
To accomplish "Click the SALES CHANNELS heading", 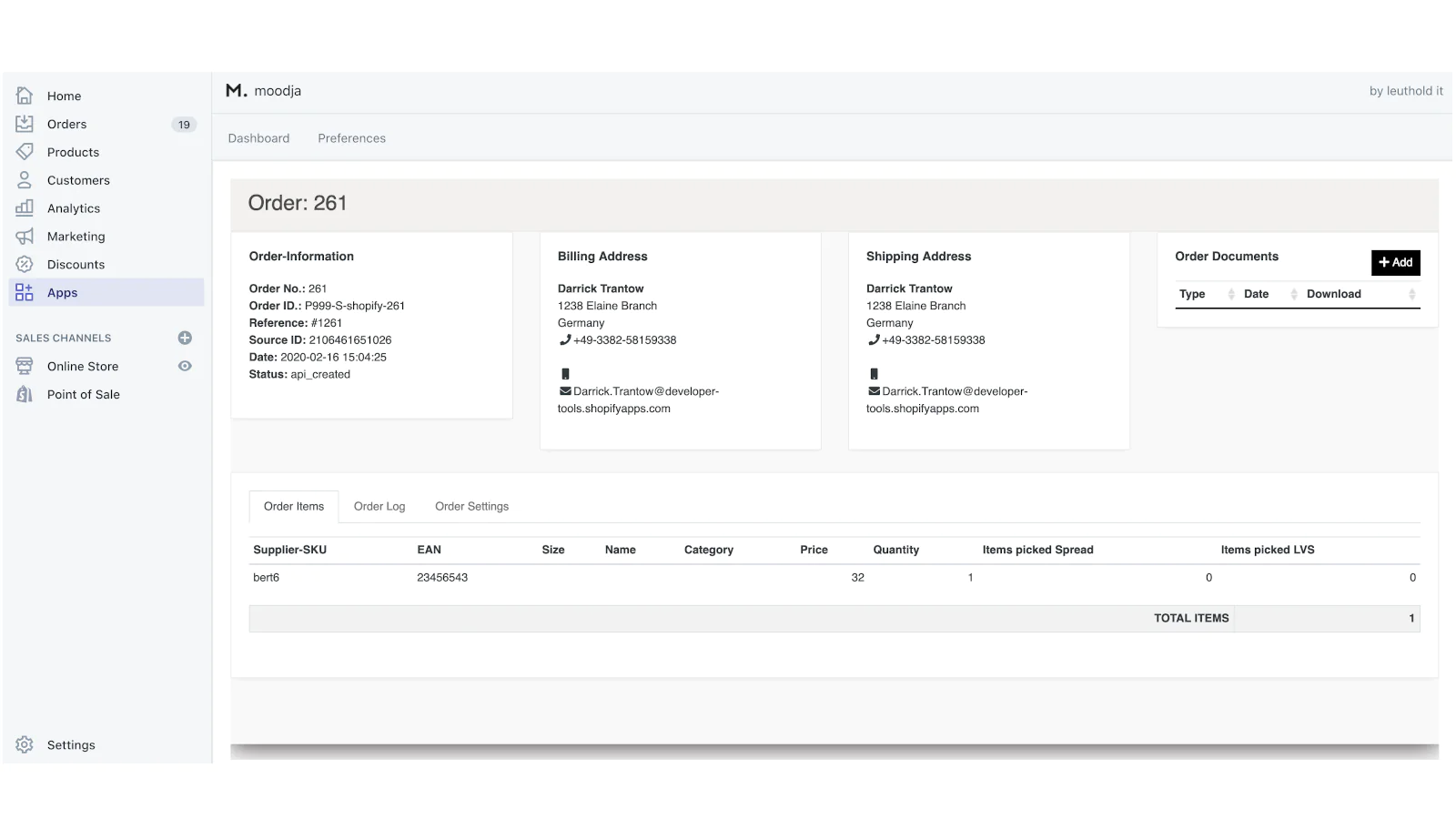I will [63, 339].
